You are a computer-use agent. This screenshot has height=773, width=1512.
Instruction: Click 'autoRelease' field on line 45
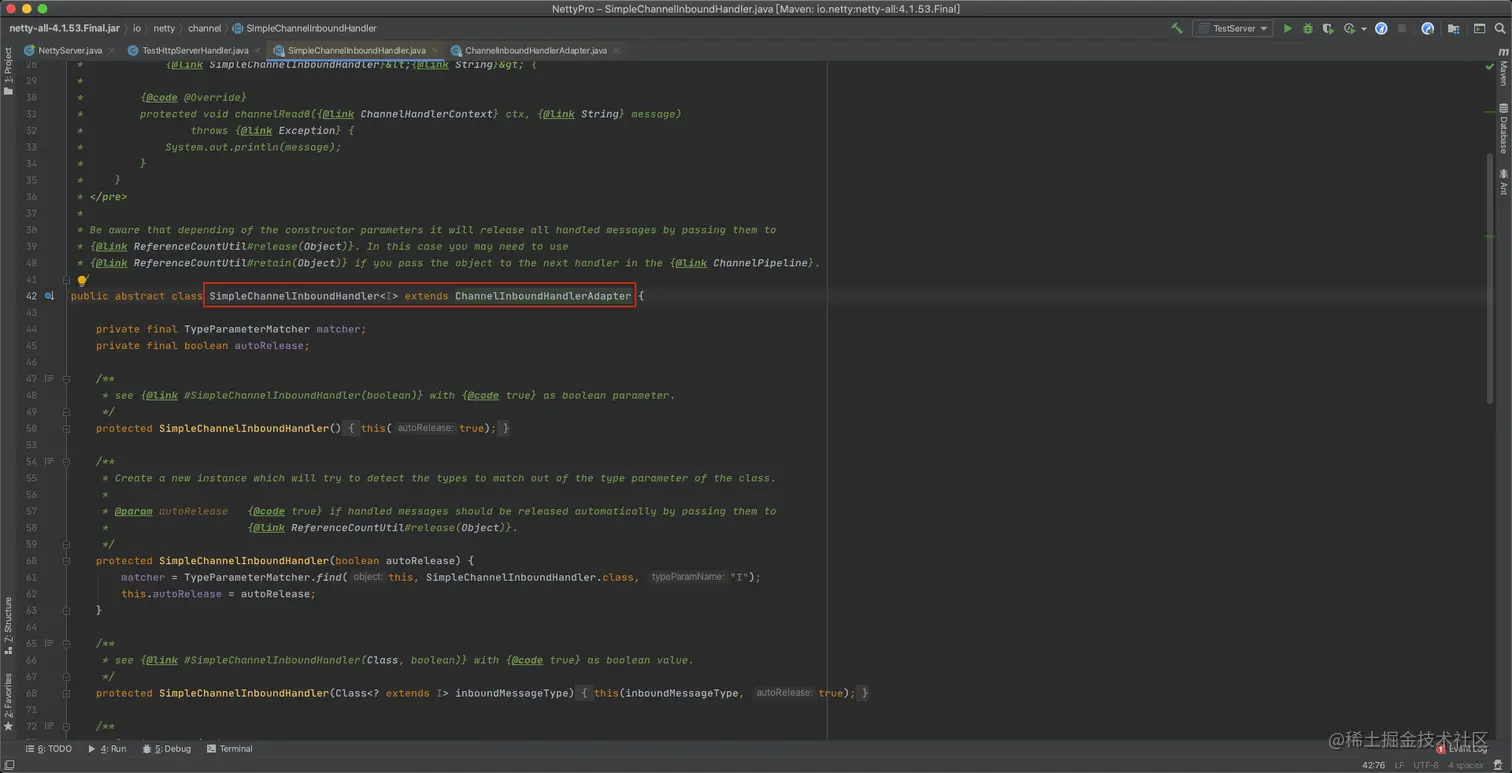pyautogui.click(x=271, y=346)
